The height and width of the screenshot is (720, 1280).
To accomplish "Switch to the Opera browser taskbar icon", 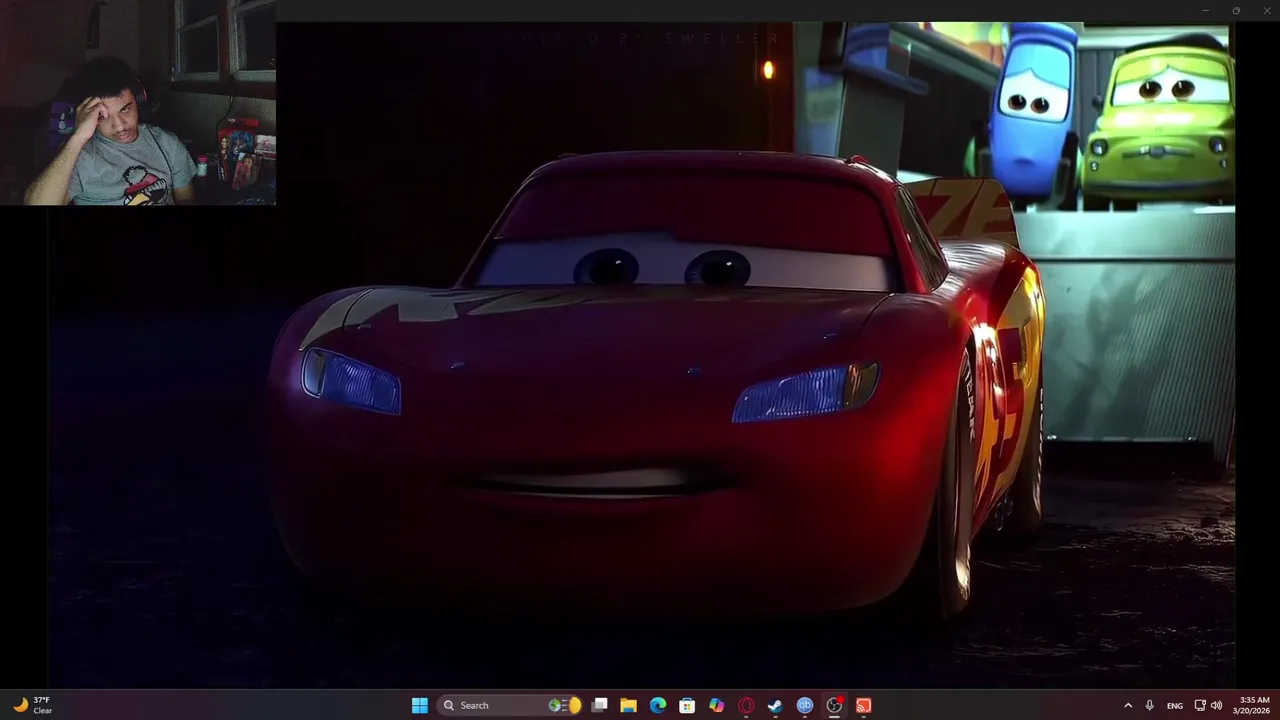I will pyautogui.click(x=746, y=705).
